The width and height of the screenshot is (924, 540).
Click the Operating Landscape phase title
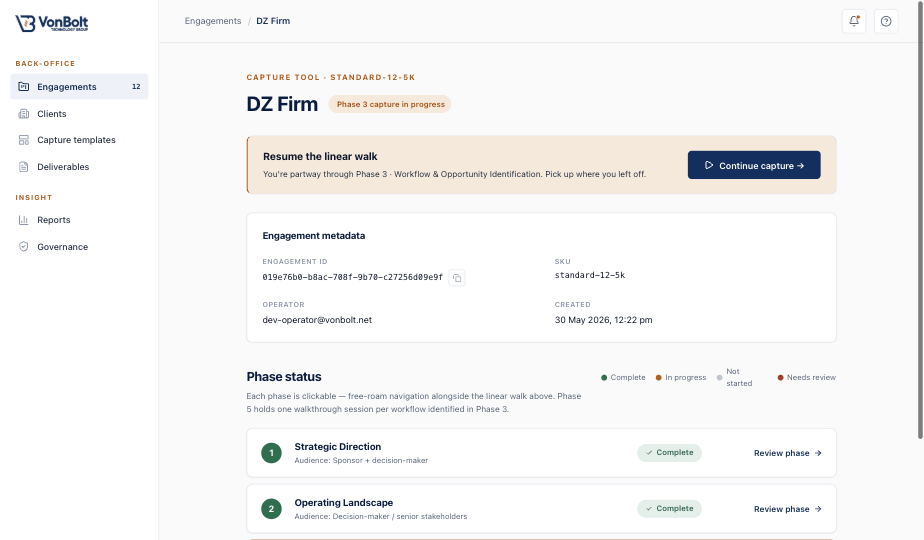pos(344,502)
